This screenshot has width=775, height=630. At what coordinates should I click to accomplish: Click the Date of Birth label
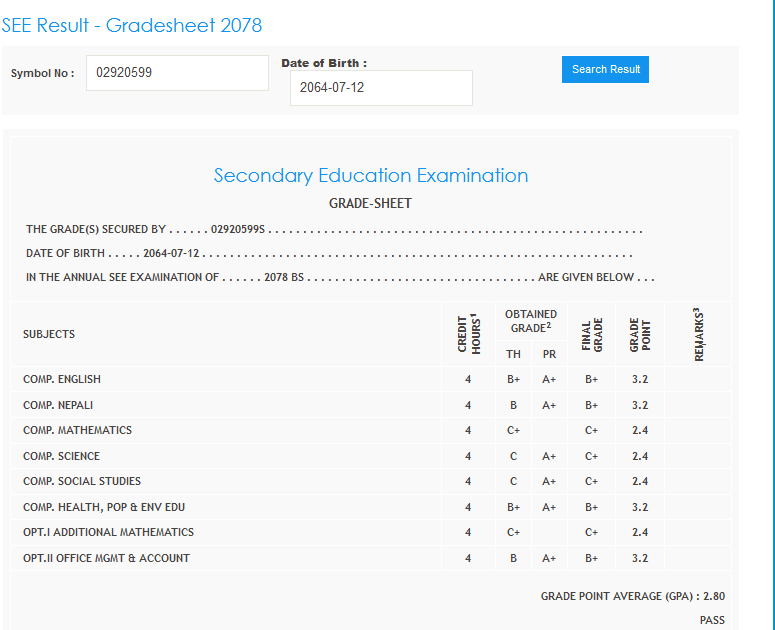(324, 63)
